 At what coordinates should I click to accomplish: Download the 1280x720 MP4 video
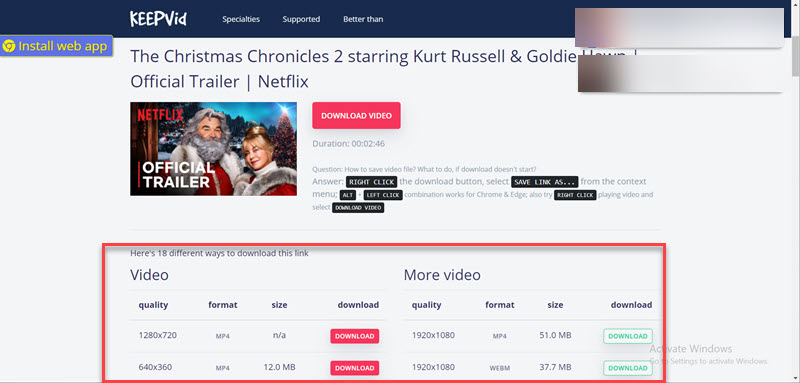(355, 336)
